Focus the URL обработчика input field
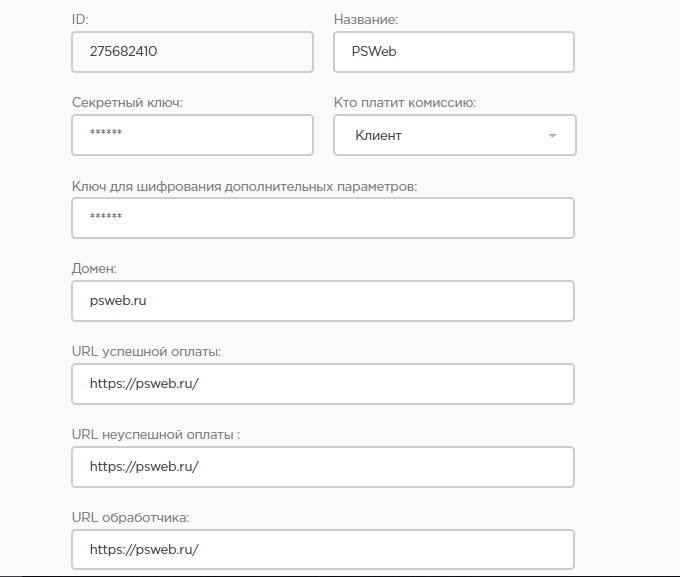Viewport: 680px width, 577px height. 322,549
